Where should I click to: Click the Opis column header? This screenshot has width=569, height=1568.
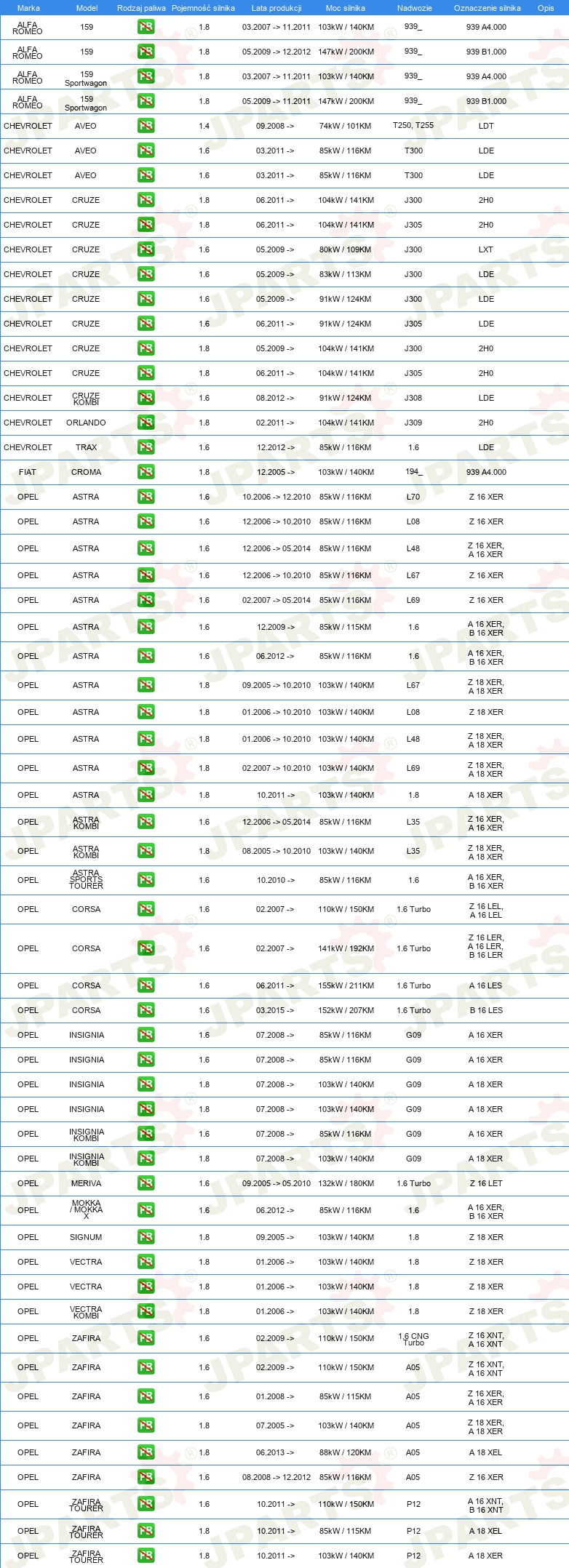pos(546,8)
